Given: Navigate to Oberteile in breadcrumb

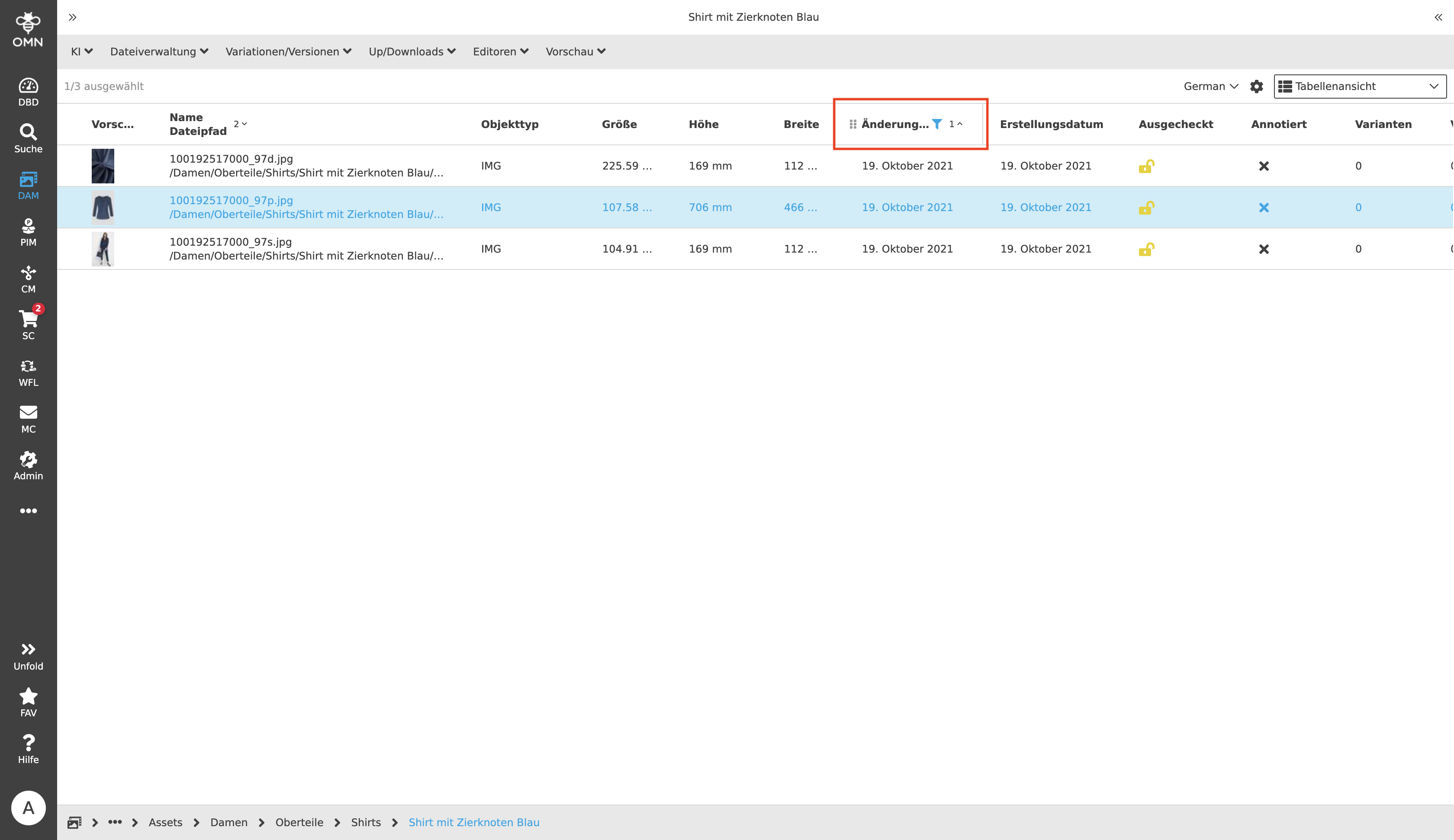Looking at the screenshot, I should tap(299, 822).
